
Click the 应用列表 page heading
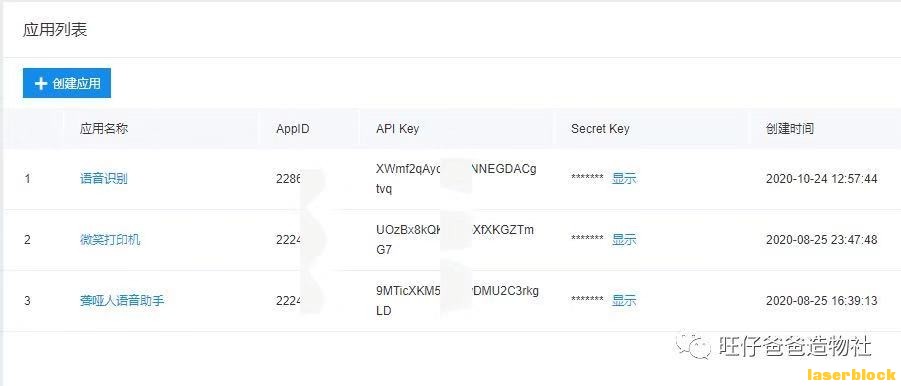[55, 30]
